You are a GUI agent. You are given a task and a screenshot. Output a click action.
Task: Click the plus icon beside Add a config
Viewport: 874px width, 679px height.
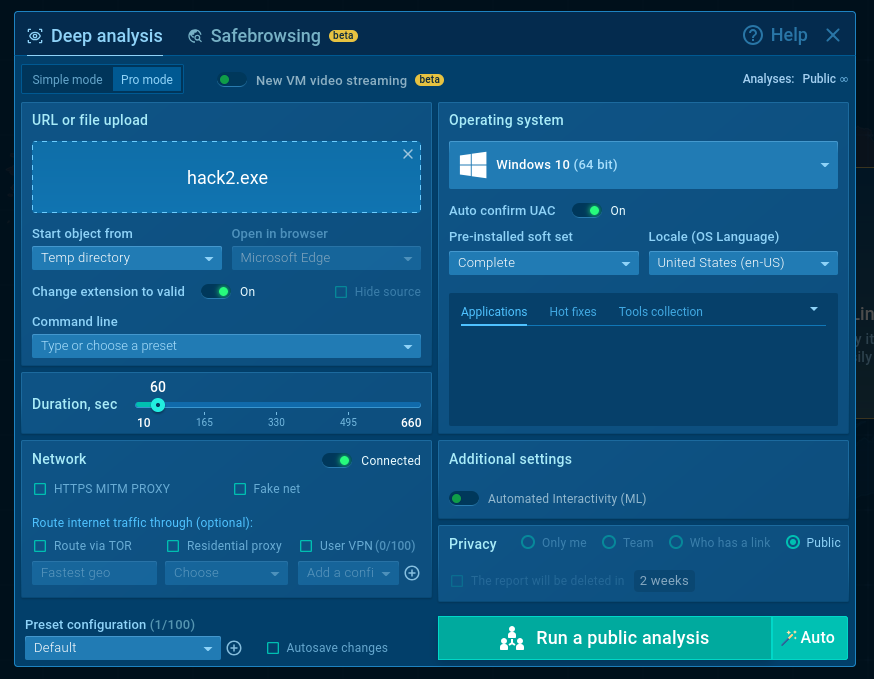pyautogui.click(x=412, y=573)
